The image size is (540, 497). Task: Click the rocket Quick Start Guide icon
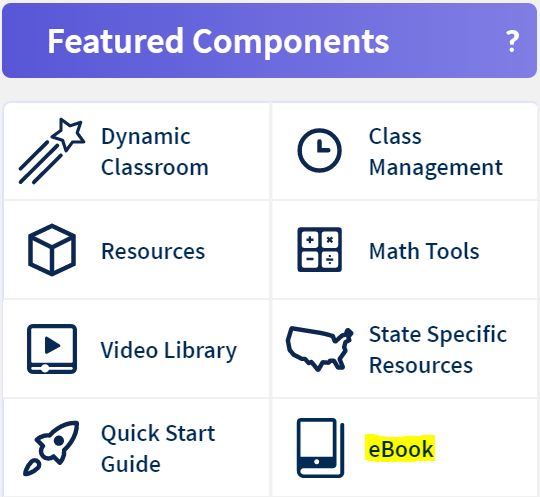51,448
